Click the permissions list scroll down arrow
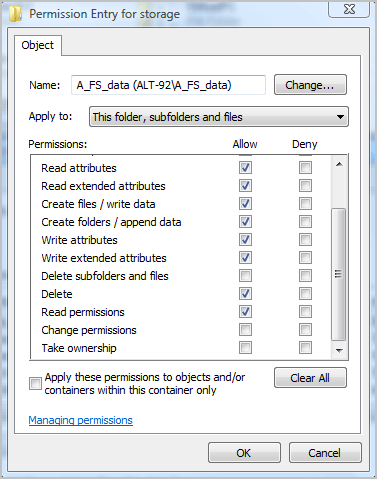The width and height of the screenshot is (377, 479). pos(339,350)
